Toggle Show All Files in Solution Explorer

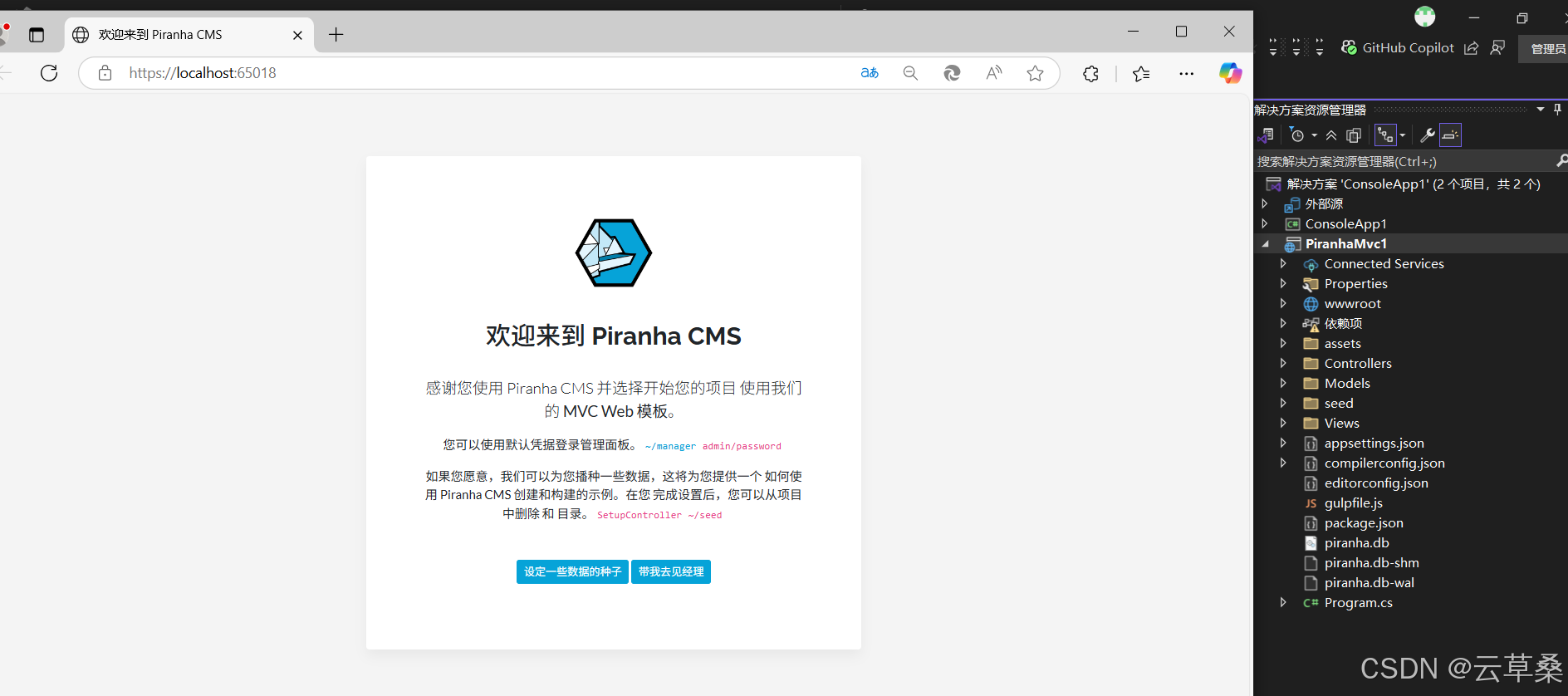[1354, 135]
